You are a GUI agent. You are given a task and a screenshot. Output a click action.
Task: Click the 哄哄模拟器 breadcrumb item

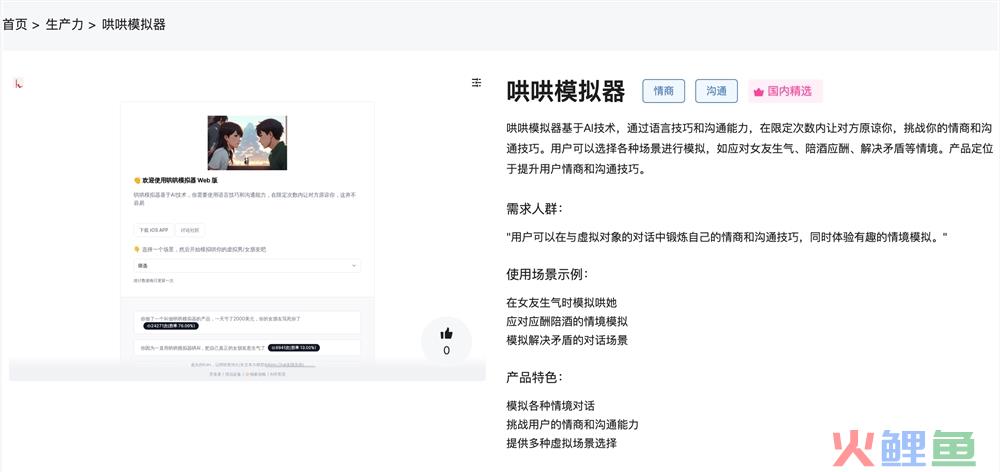(134, 25)
